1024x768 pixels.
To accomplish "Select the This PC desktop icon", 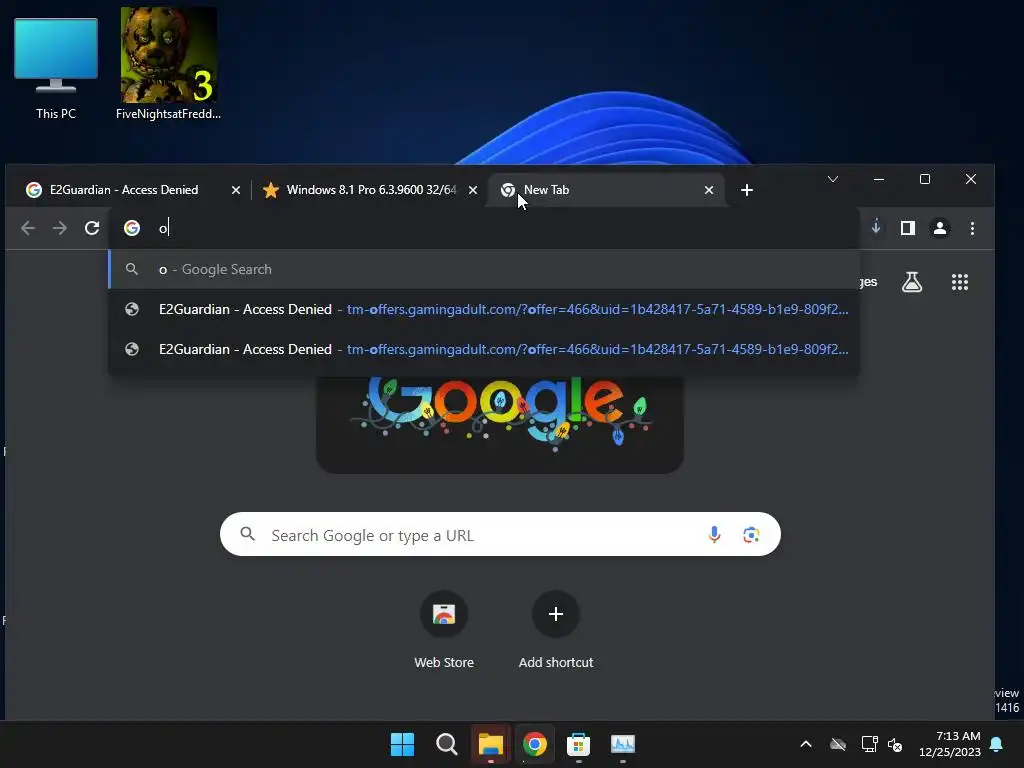I will click(x=56, y=69).
